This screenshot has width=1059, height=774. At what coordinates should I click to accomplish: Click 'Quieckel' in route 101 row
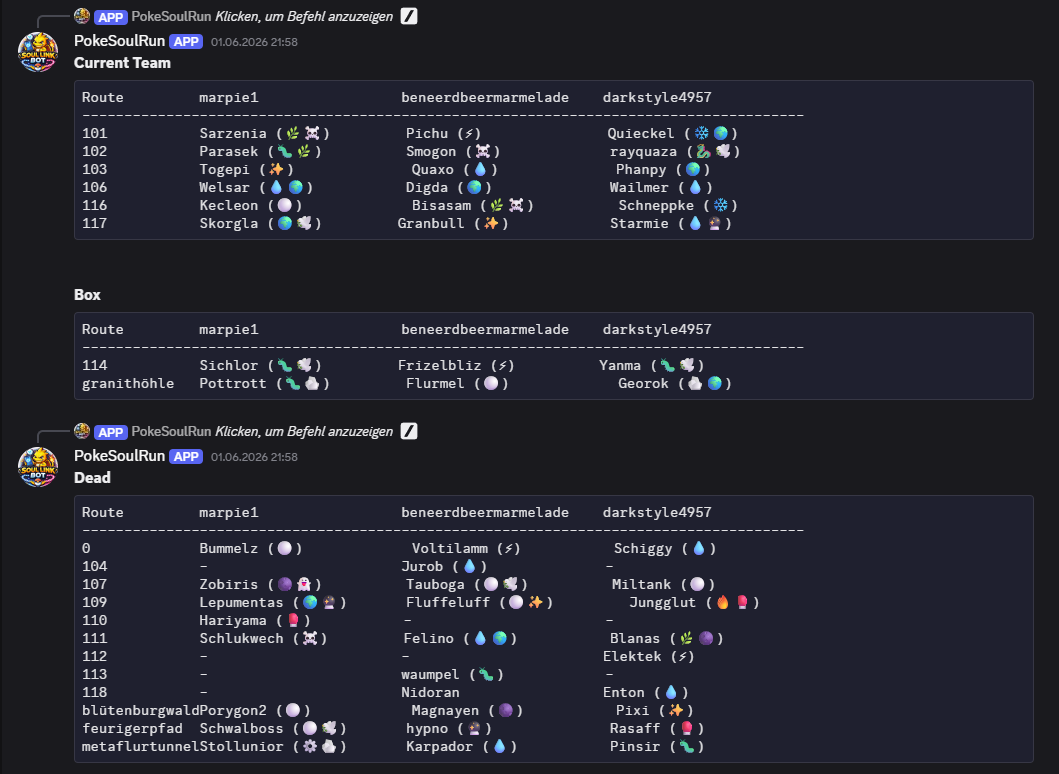coord(640,134)
